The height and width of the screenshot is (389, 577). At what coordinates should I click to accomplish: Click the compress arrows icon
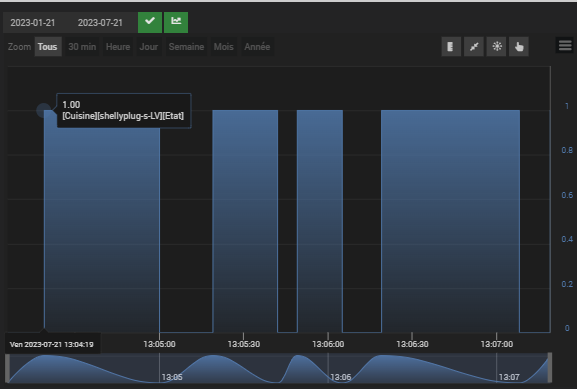pyautogui.click(x=474, y=46)
